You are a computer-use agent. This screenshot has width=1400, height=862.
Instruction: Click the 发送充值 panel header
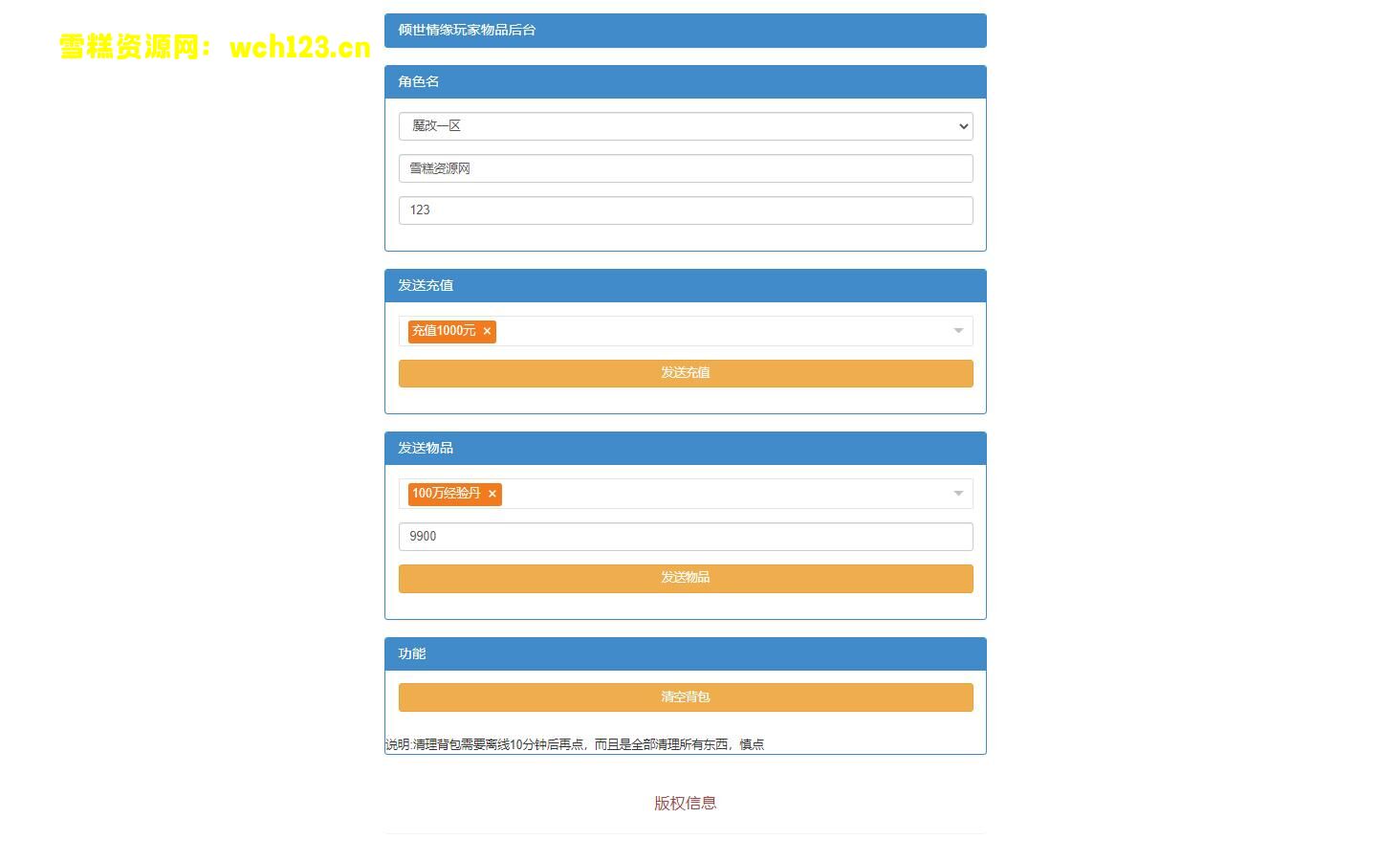[686, 286]
